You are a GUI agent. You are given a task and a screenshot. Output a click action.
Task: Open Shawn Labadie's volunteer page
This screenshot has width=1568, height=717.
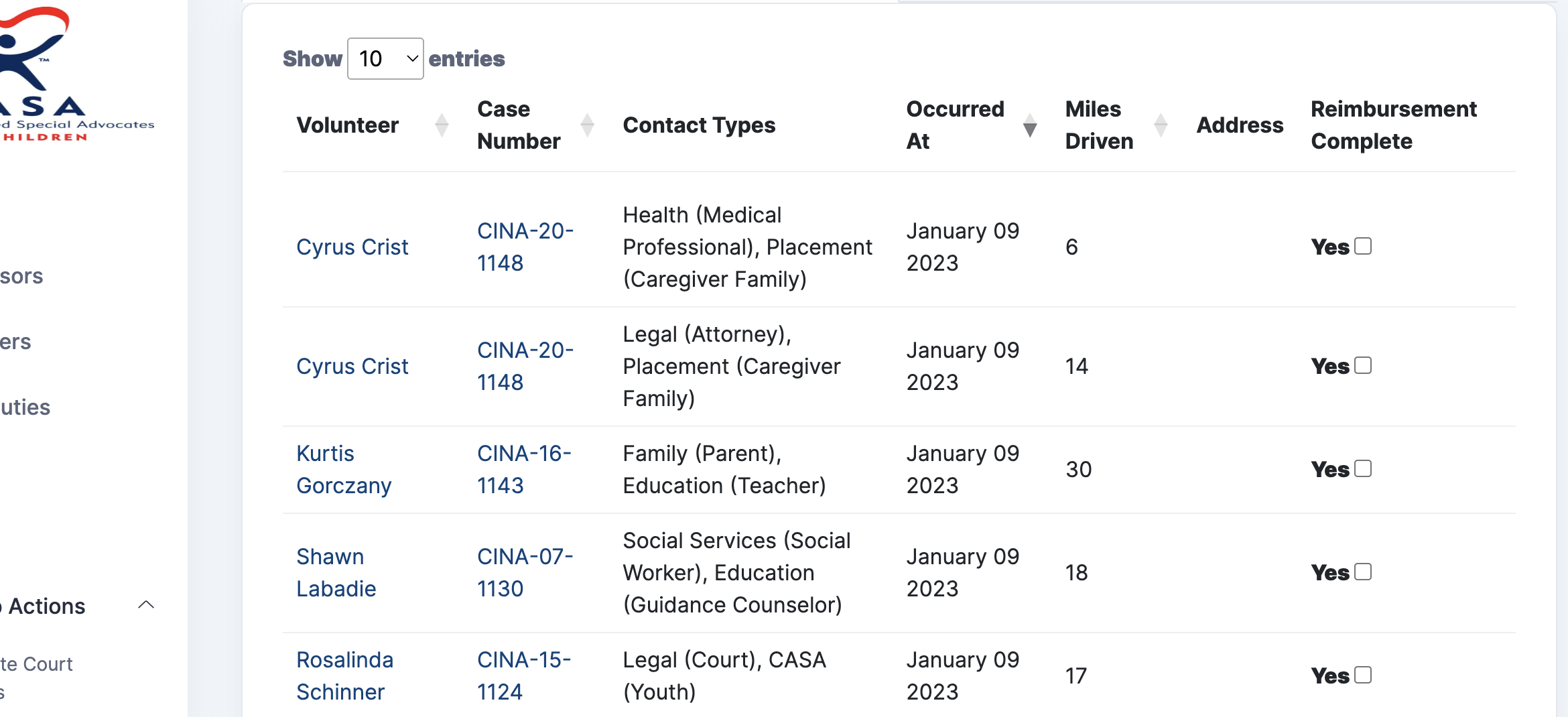click(336, 572)
